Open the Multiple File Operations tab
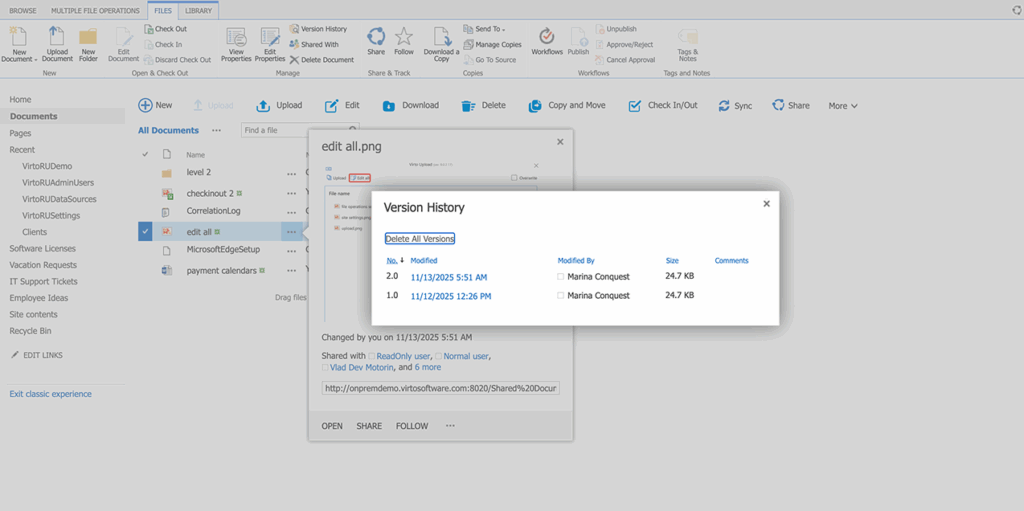1024x511 pixels. pos(95,10)
